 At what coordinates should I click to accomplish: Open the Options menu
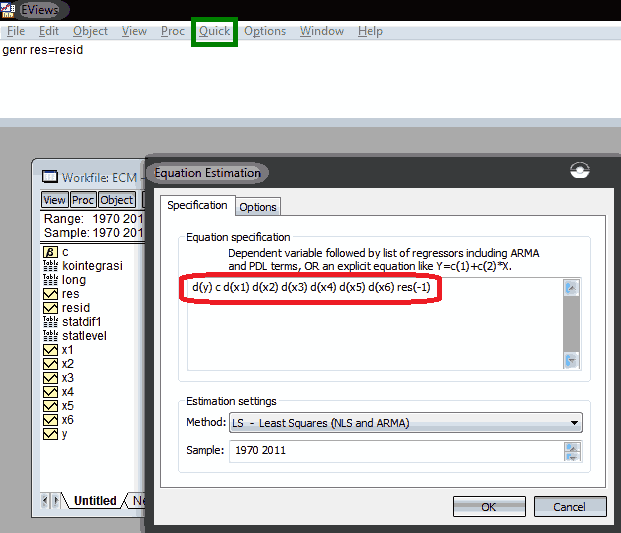[265, 31]
